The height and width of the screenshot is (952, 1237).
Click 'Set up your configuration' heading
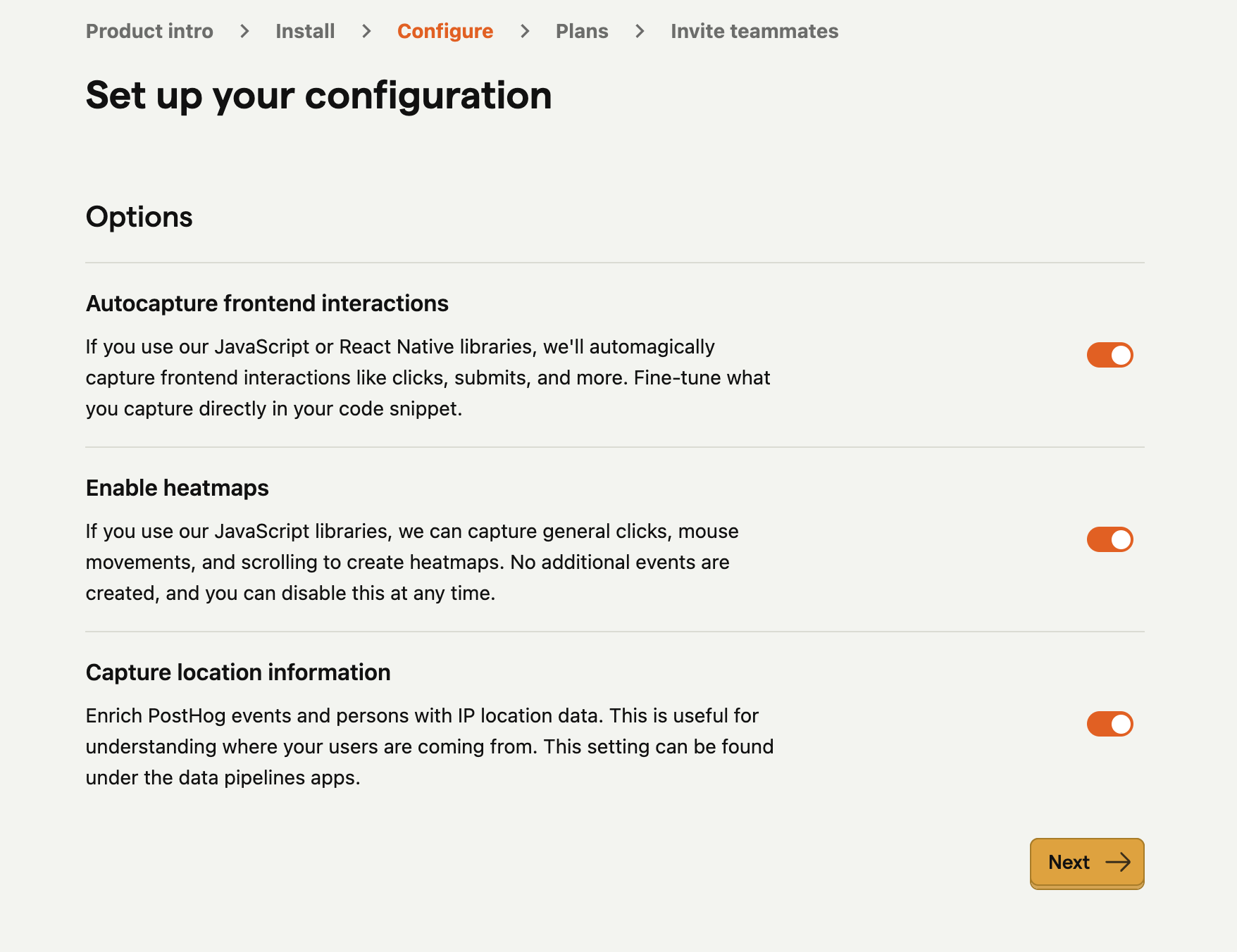pos(318,96)
